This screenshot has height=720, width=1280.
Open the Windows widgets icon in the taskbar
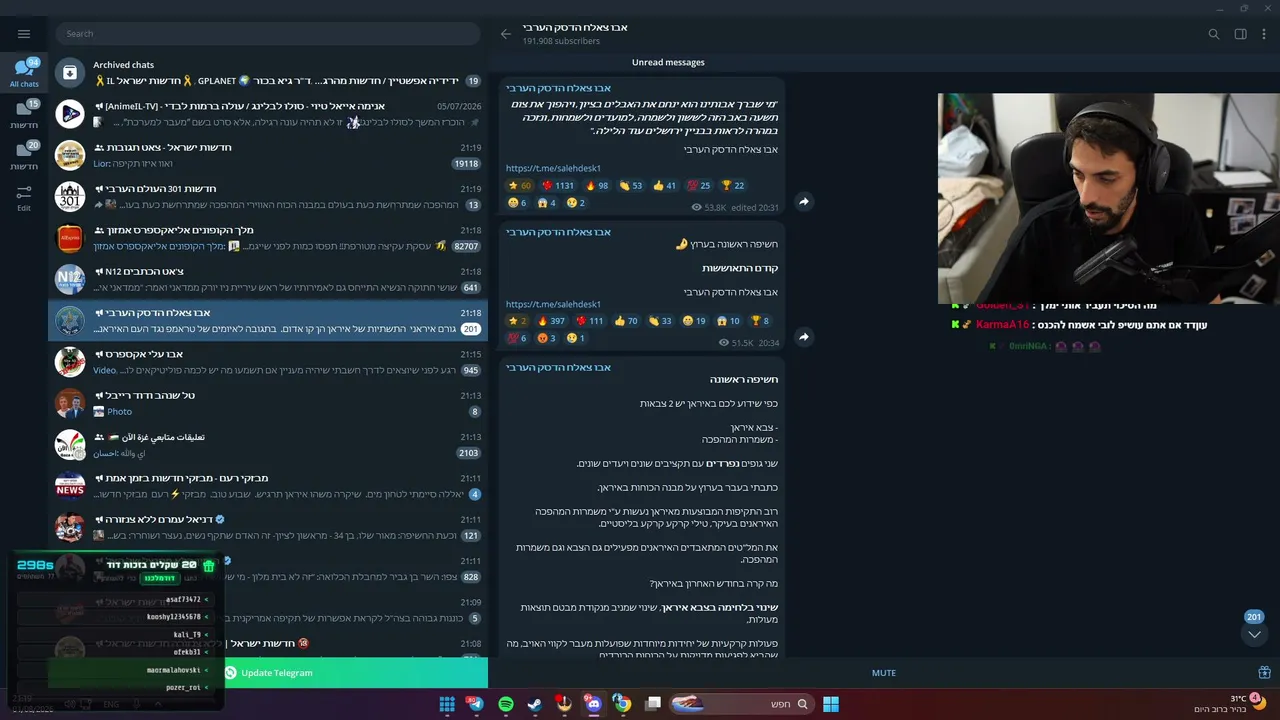[447, 704]
